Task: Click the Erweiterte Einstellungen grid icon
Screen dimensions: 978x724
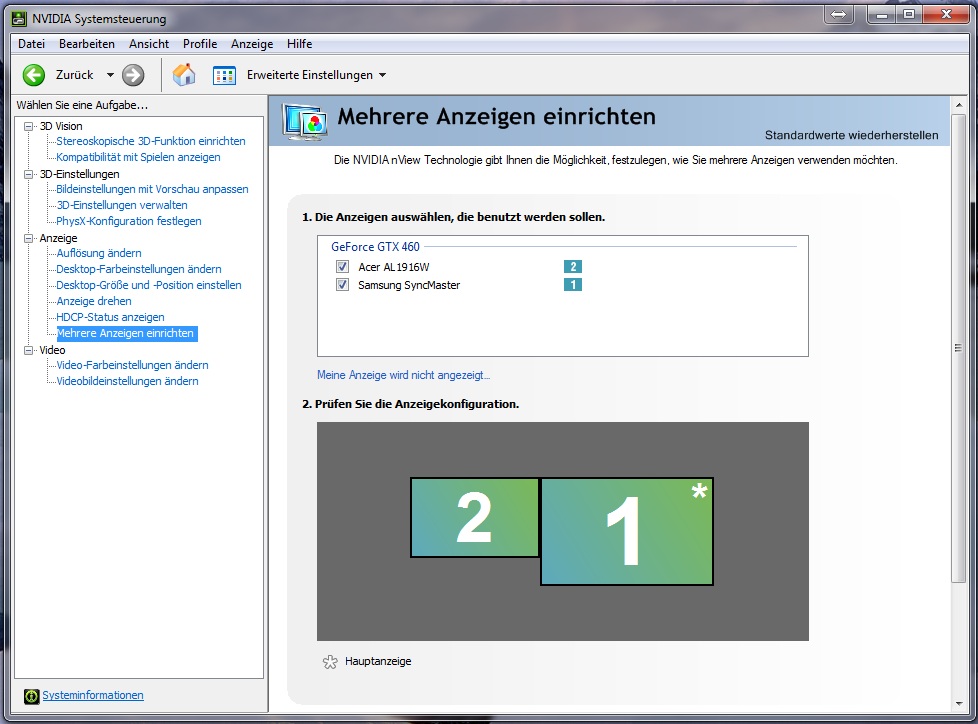Action: click(224, 75)
